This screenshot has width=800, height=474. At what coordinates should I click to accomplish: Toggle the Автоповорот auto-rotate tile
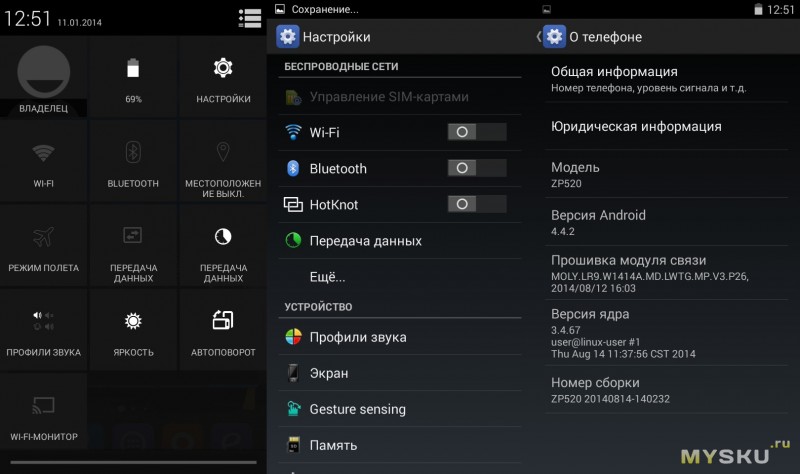pos(223,330)
